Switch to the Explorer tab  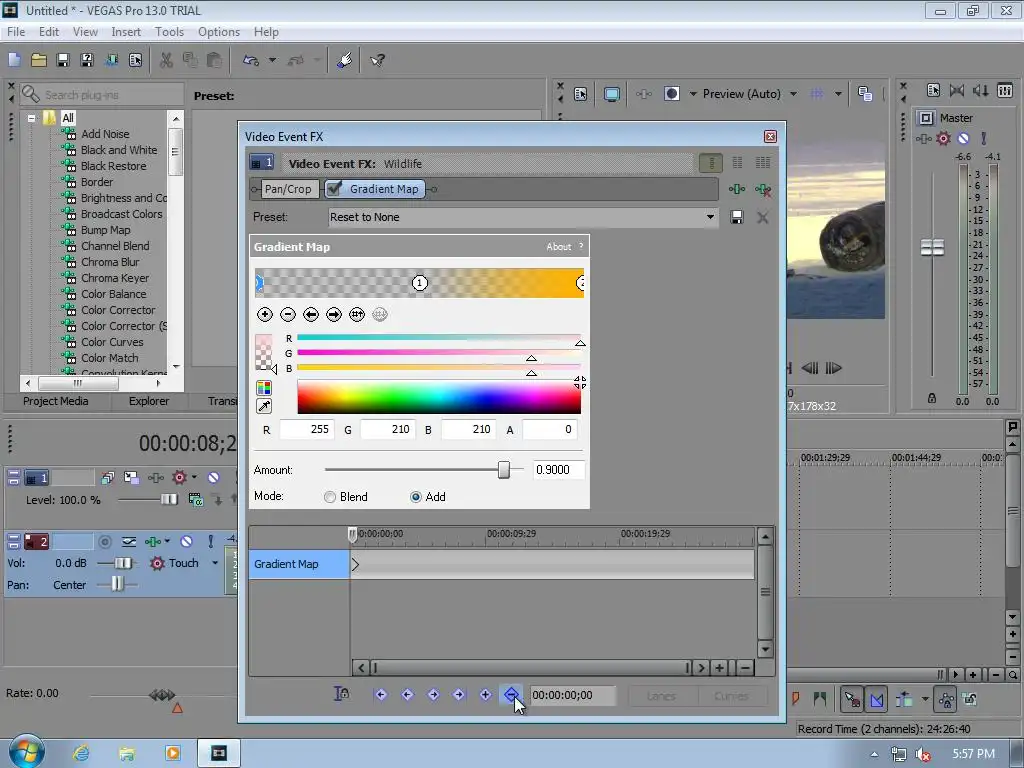click(x=149, y=401)
